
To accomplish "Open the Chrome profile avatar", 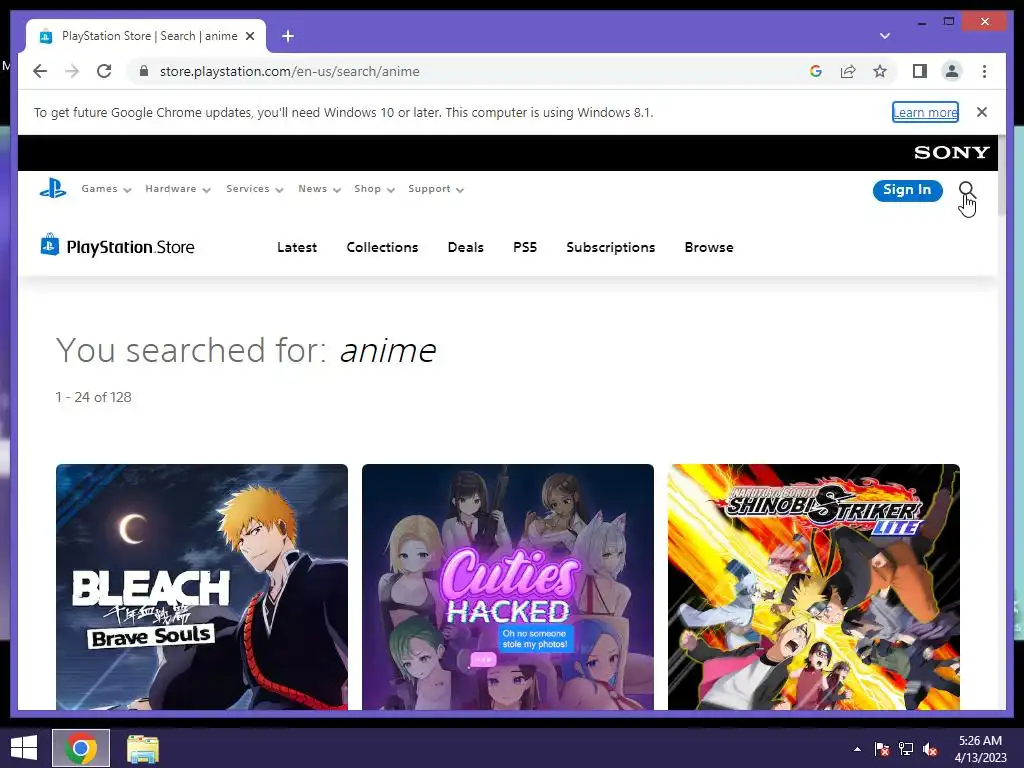I will click(952, 71).
